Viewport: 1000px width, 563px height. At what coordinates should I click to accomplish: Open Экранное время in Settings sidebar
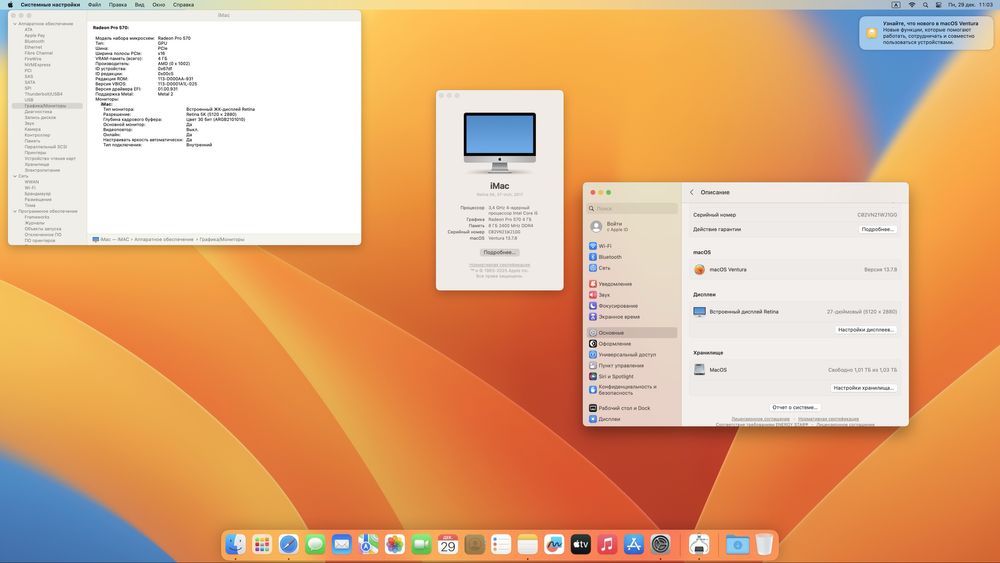[x=632, y=316]
